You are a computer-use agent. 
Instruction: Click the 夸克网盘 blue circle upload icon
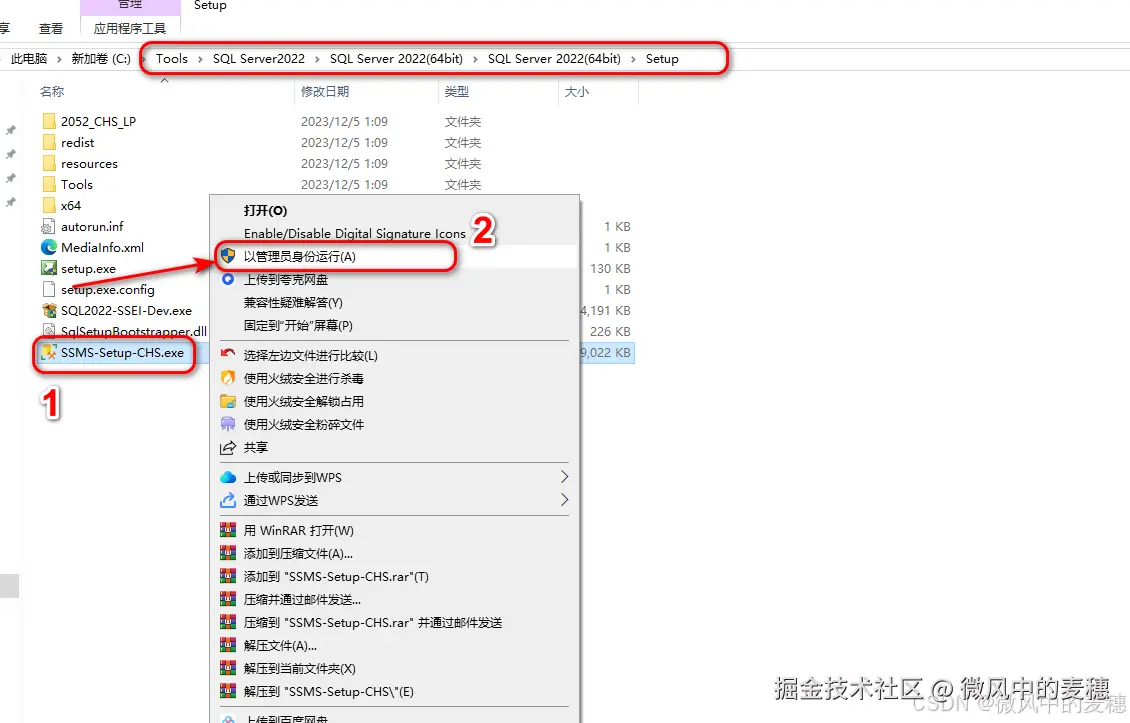pyautogui.click(x=229, y=279)
